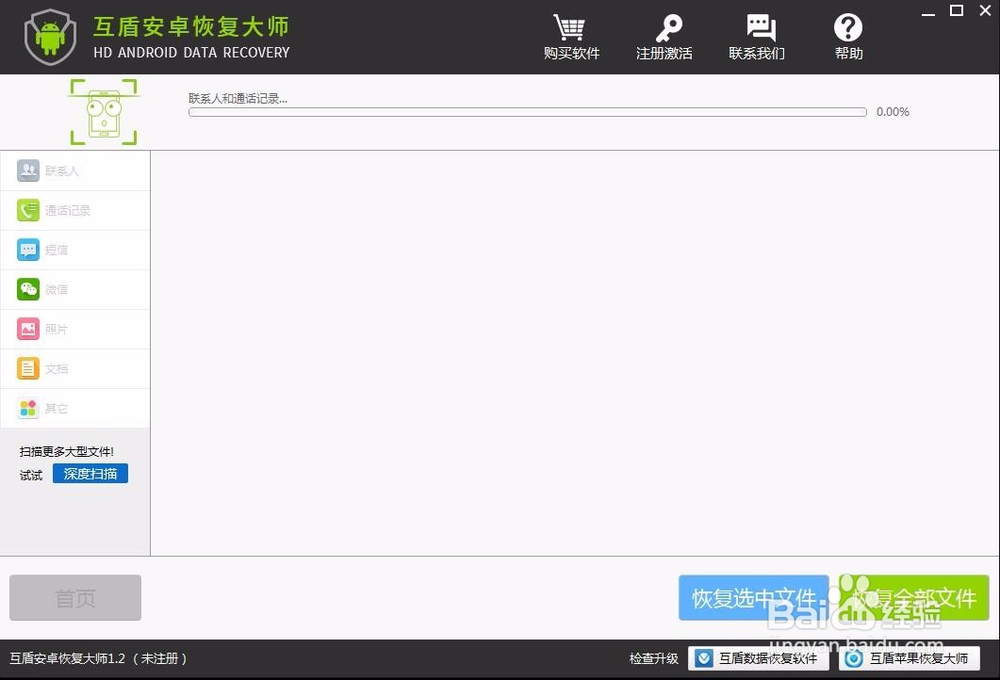Return to 首页 home page
Image resolution: width=1000 pixels, height=680 pixels.
click(75, 597)
